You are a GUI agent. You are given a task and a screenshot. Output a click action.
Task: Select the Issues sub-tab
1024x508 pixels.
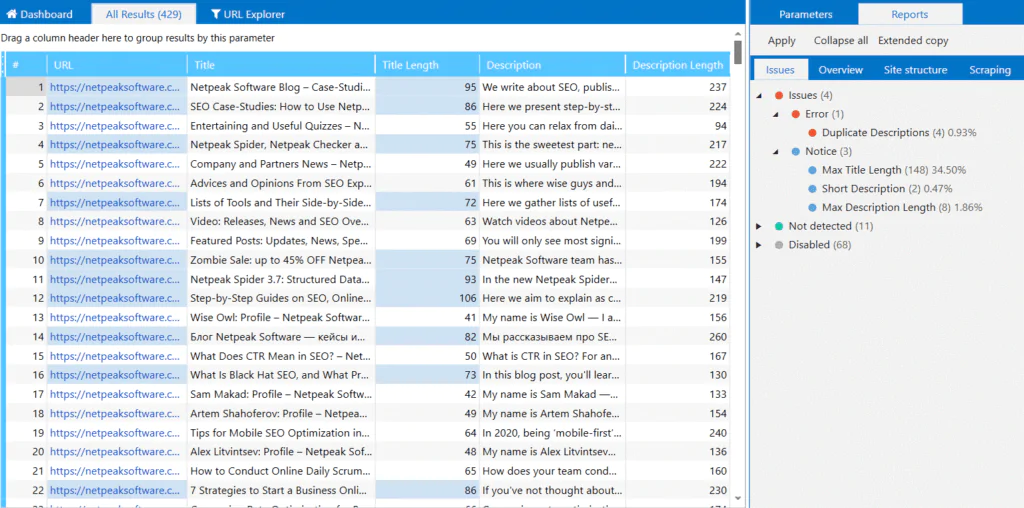780,70
